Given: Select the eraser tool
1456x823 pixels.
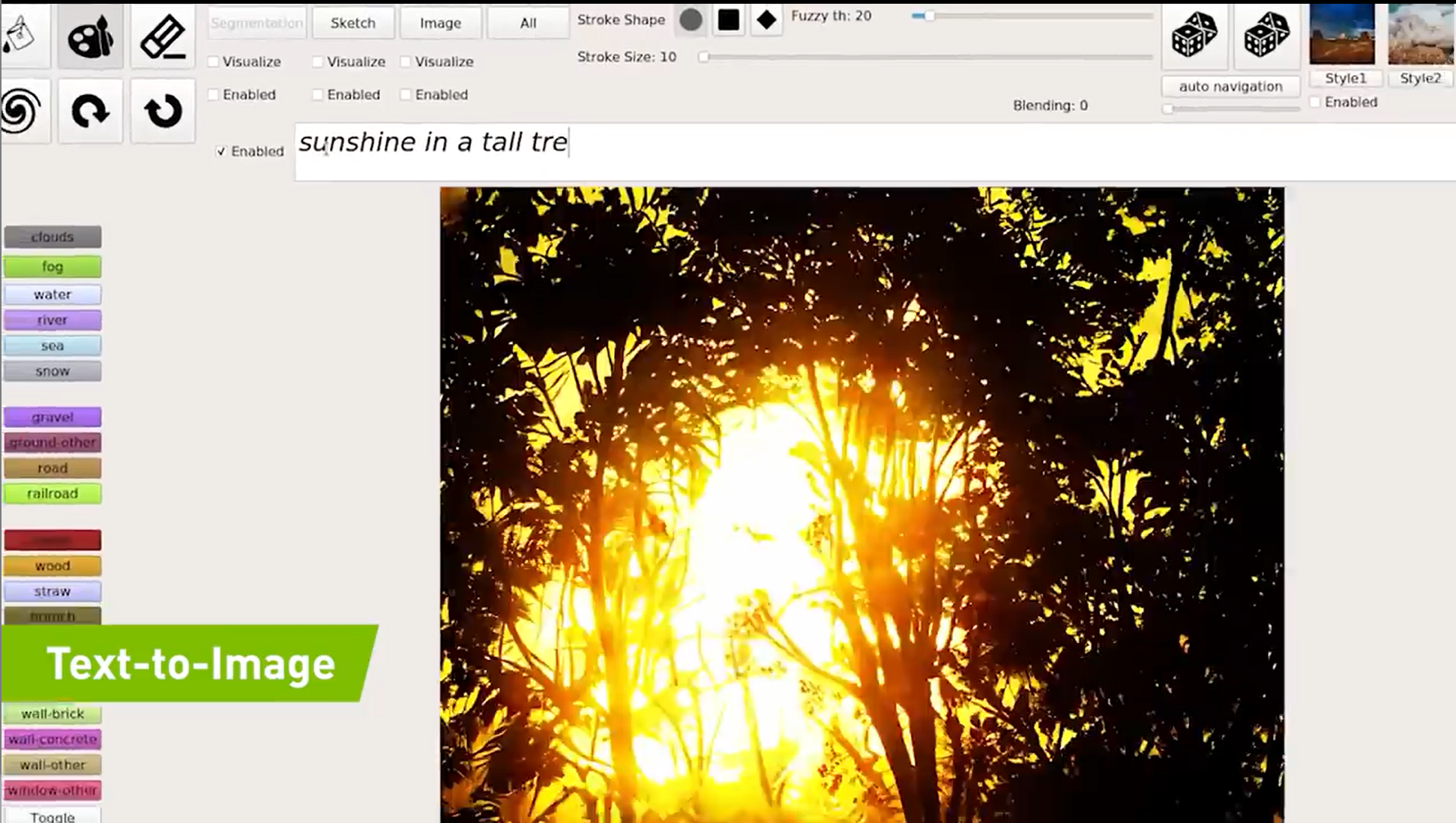Looking at the screenshot, I should coord(163,36).
